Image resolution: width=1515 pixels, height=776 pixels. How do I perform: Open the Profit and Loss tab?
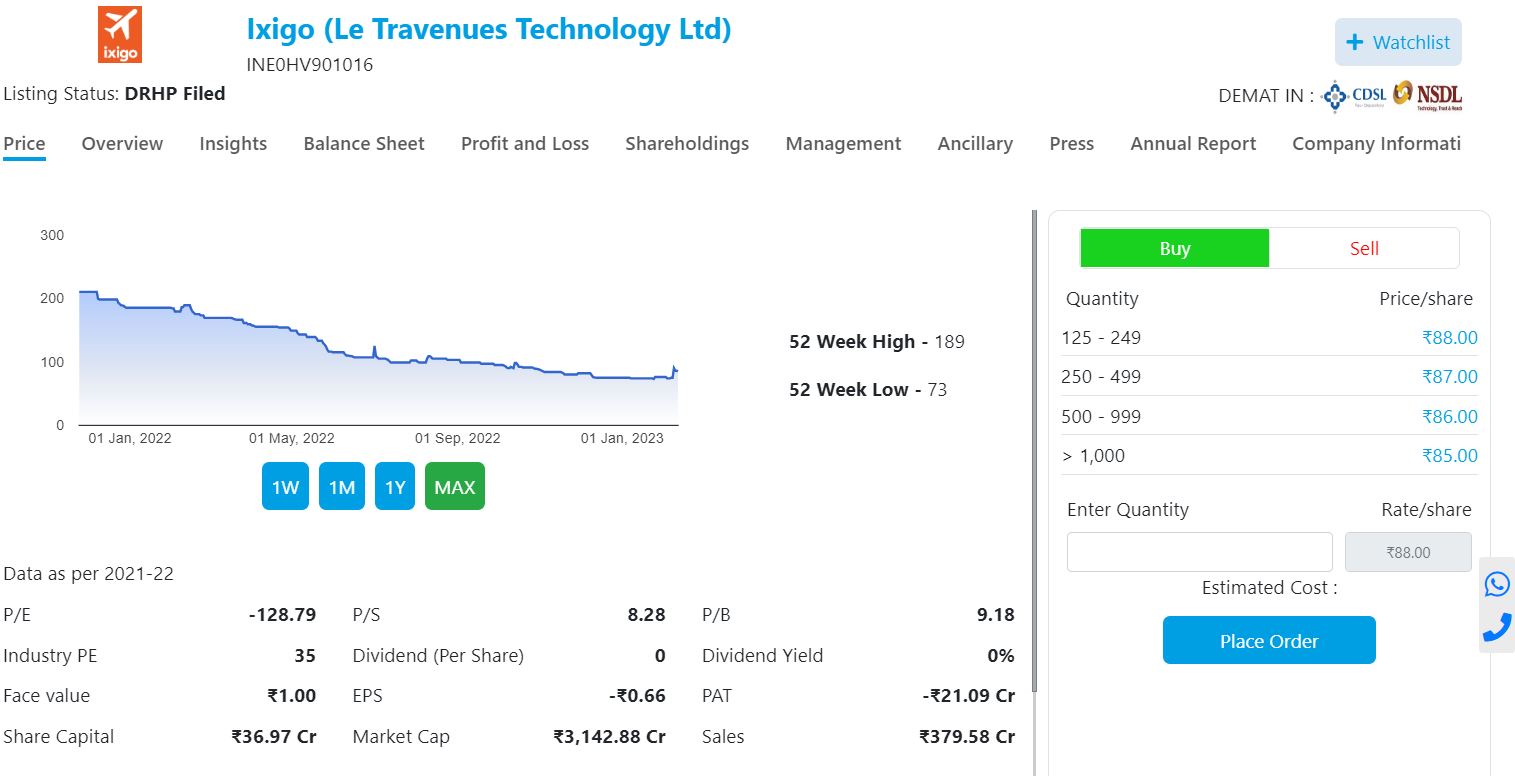(525, 144)
